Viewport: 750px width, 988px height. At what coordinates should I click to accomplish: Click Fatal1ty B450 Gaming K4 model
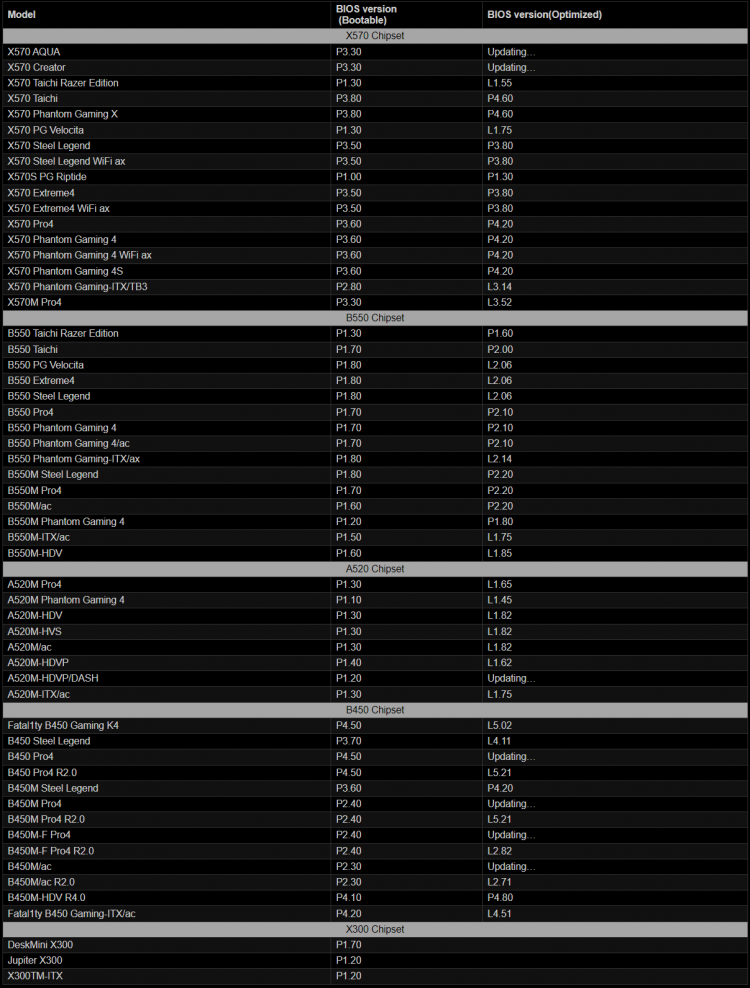(63, 725)
